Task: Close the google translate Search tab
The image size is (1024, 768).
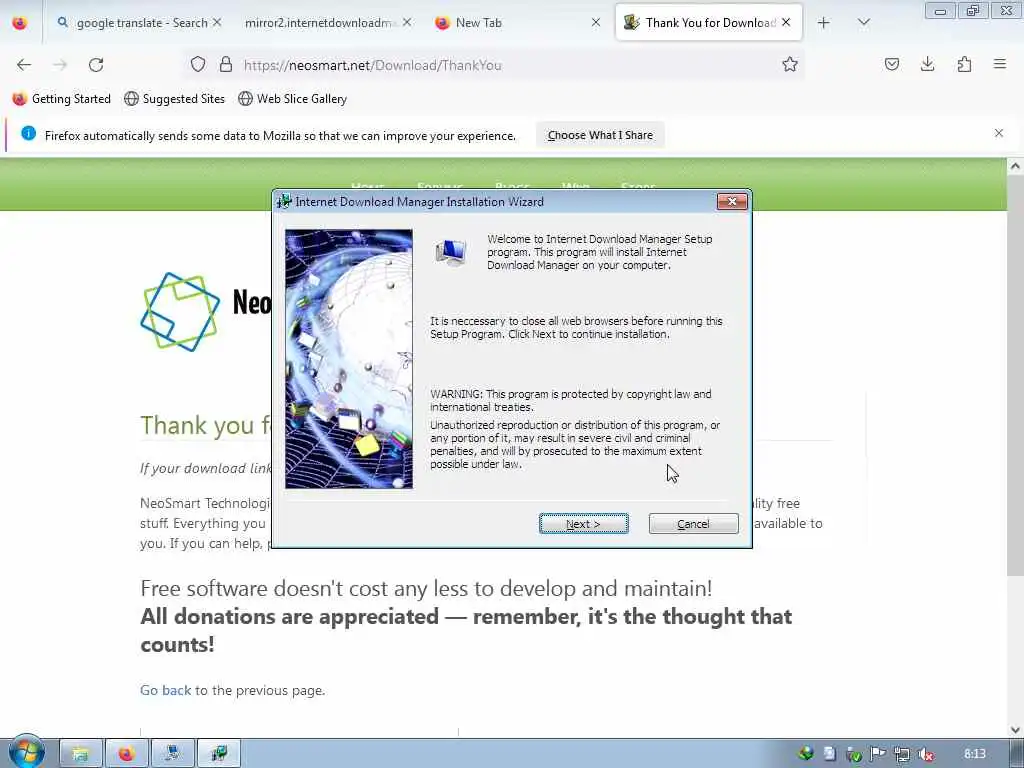Action: pyautogui.click(x=217, y=22)
